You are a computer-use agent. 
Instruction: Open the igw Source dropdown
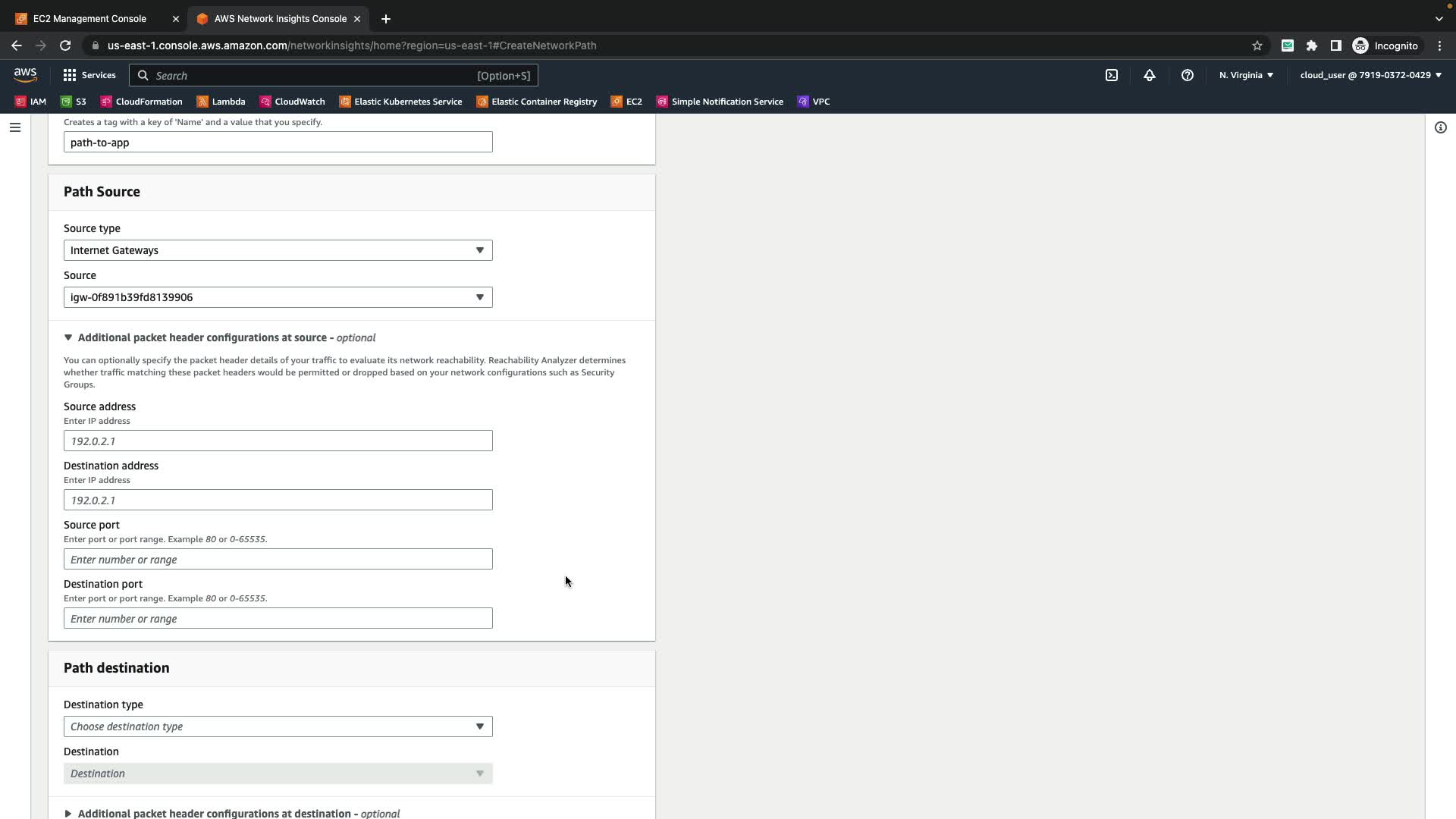(x=278, y=297)
